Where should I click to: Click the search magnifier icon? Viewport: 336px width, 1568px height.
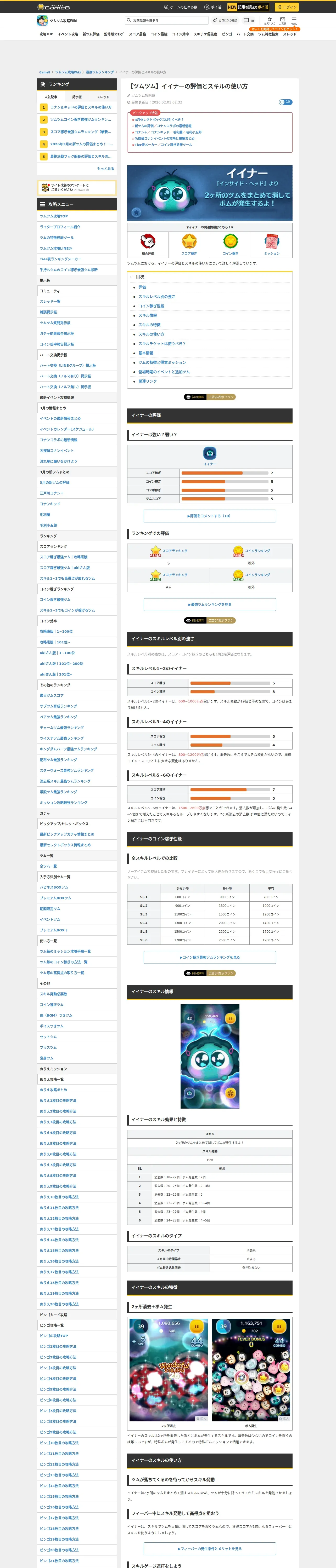coord(129,20)
